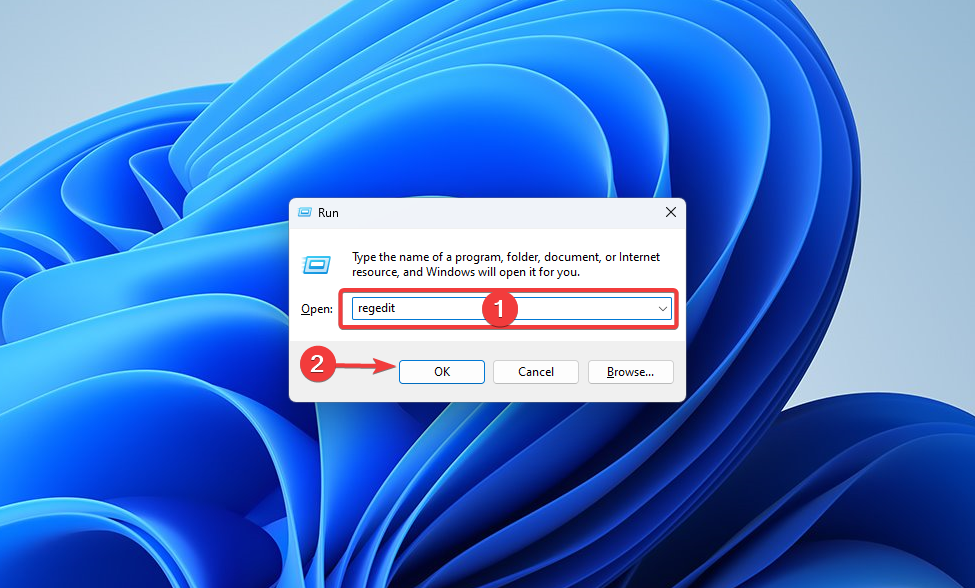Click the large Run program icon
Screen dimensions: 975x588
[317, 265]
